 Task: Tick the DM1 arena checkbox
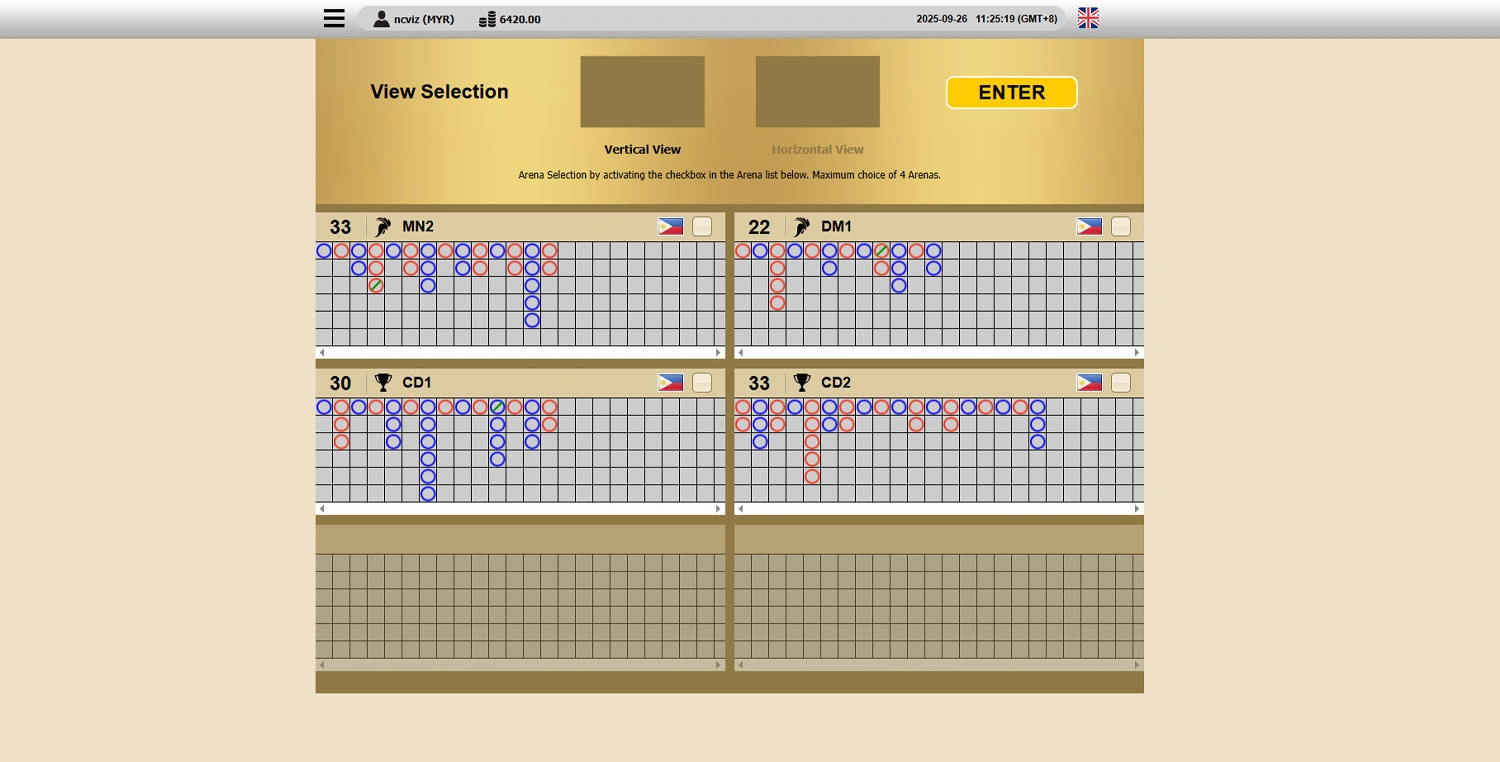click(x=1121, y=227)
